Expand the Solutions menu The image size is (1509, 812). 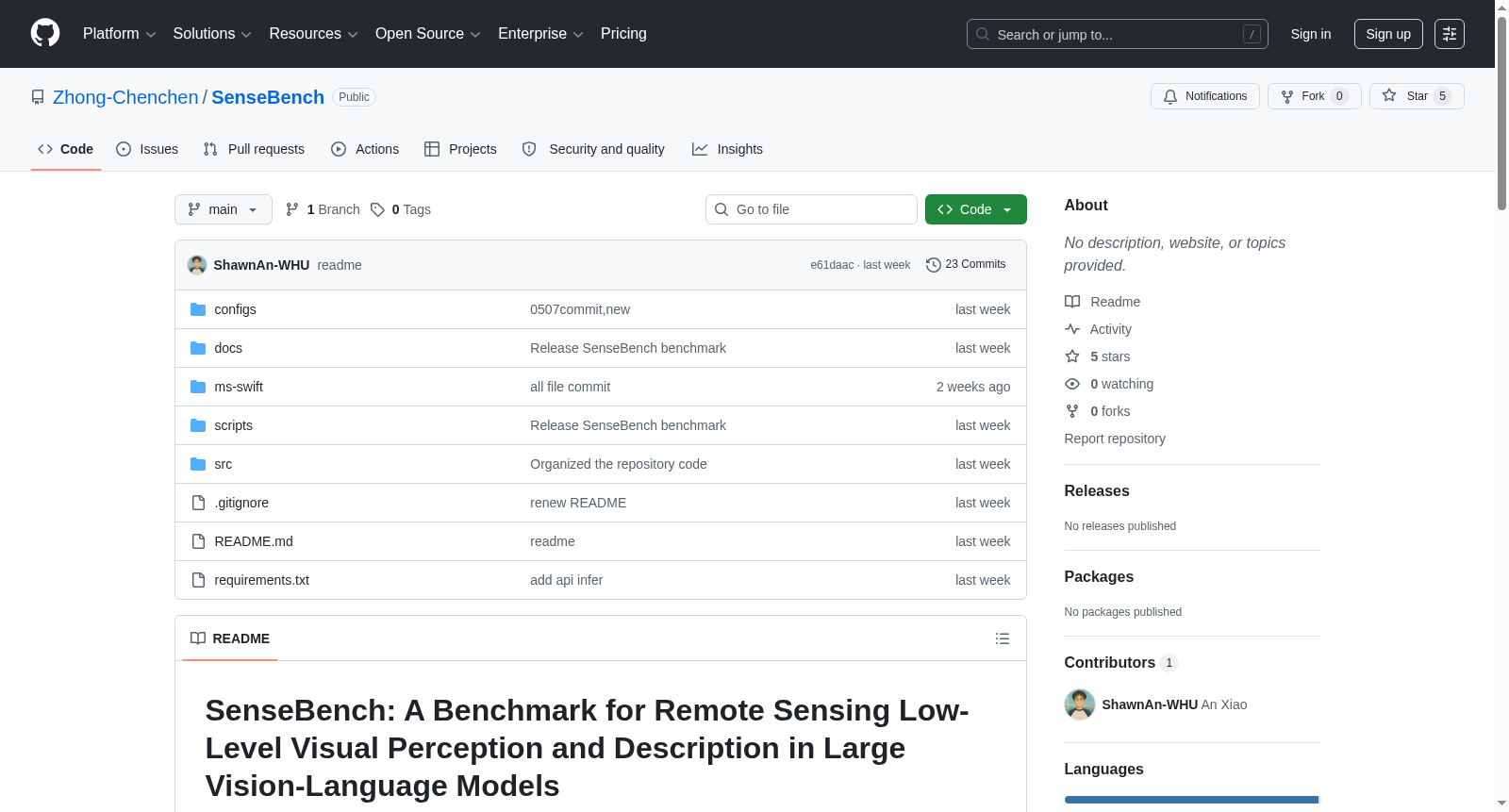[x=212, y=34]
